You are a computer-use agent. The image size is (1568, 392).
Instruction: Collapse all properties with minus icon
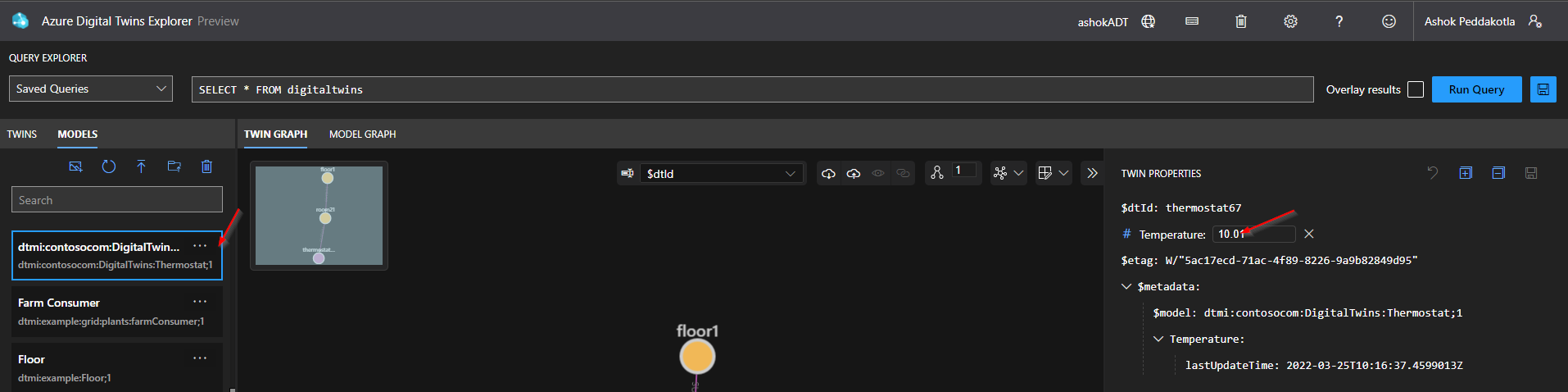point(1498,173)
